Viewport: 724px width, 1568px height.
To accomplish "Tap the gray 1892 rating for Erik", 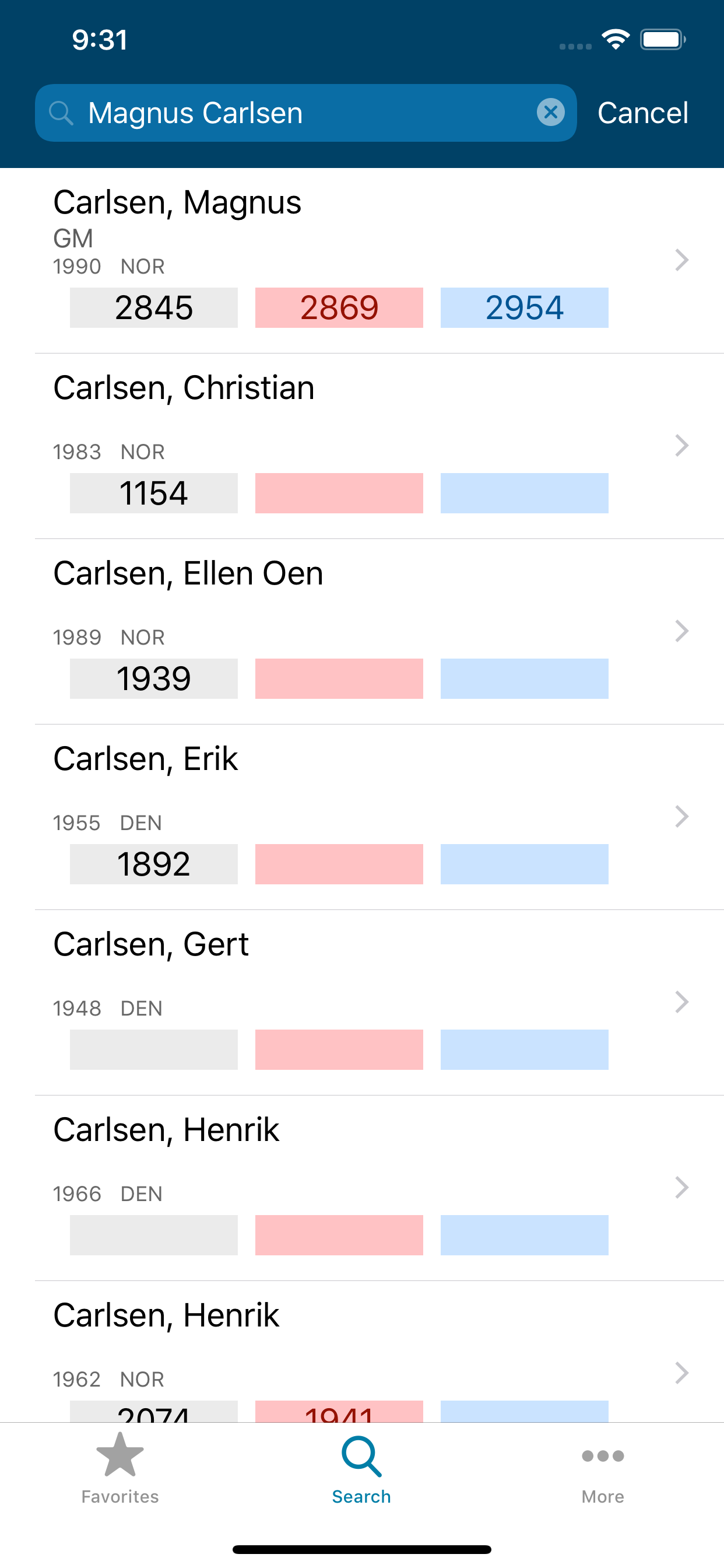I will [x=153, y=864].
